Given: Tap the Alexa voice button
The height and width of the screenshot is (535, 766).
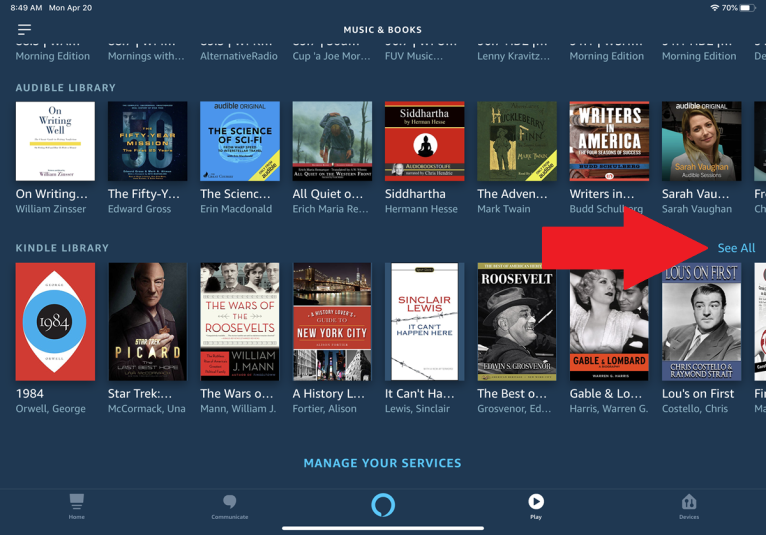Looking at the screenshot, I should click(x=383, y=505).
